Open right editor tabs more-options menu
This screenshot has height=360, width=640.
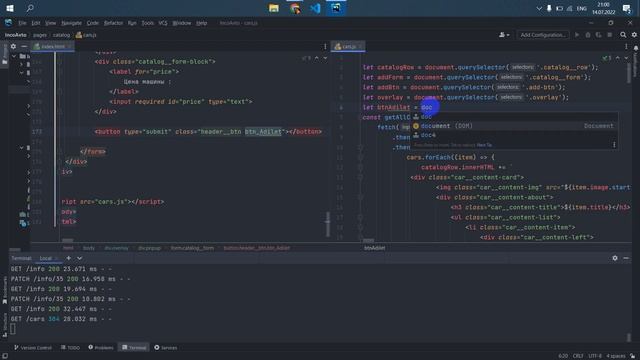click(626, 47)
